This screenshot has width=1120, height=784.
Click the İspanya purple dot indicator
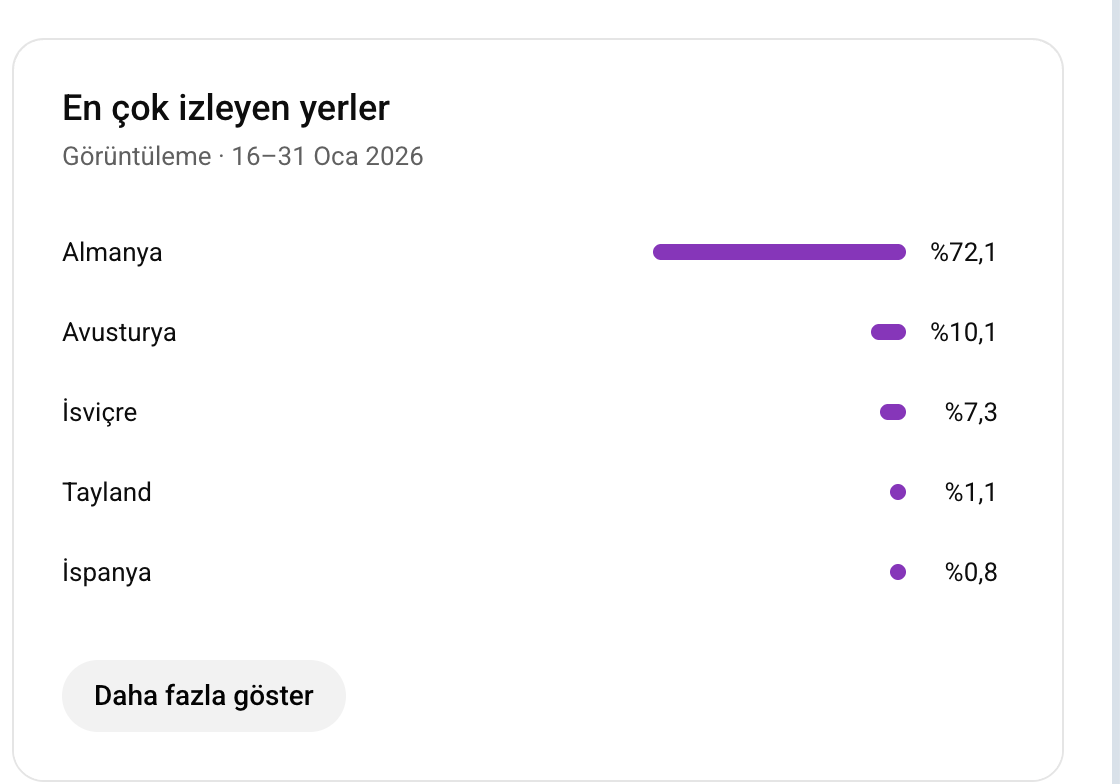coord(898,572)
